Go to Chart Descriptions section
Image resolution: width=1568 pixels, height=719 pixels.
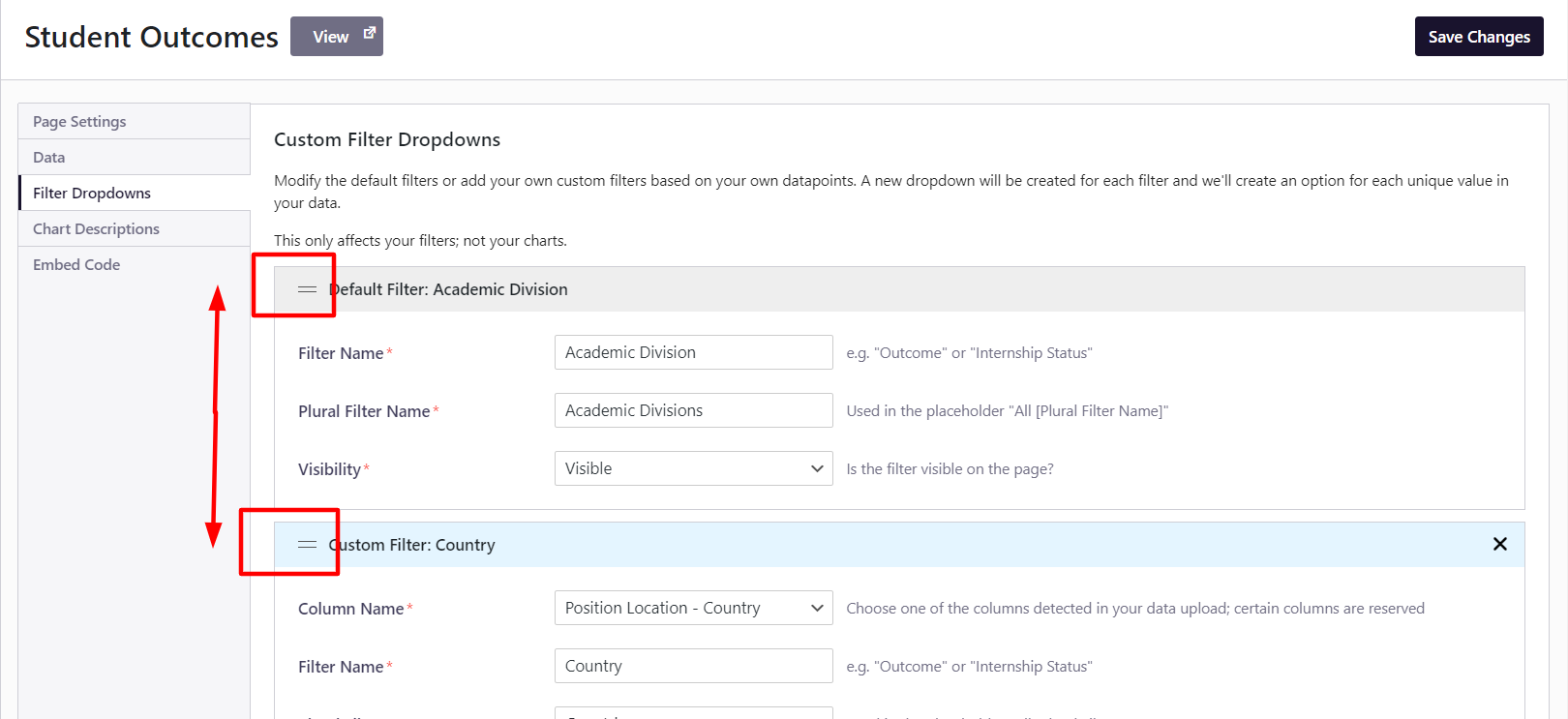(96, 229)
